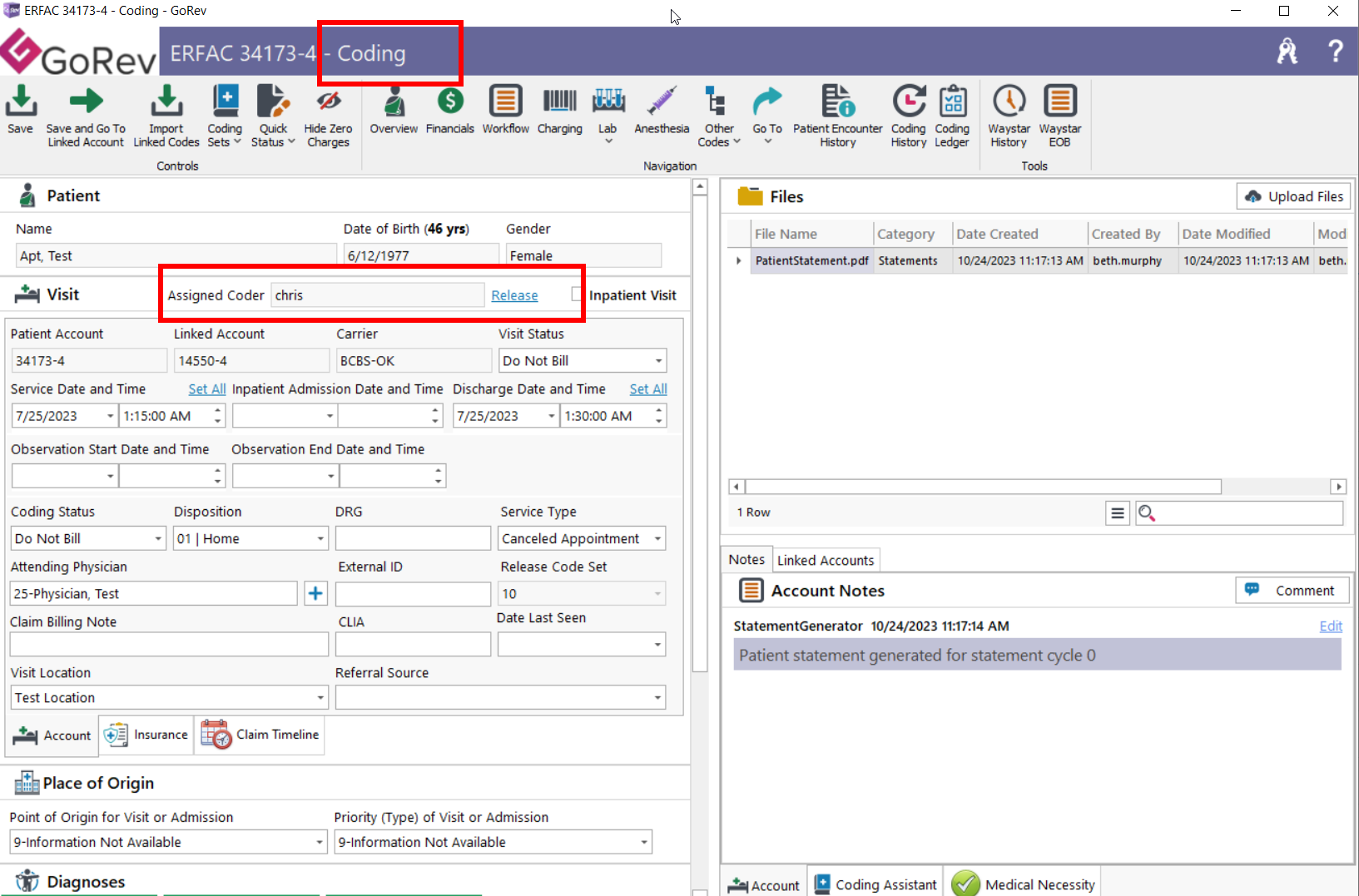Open the Lab navigation menu
The height and width of the screenshot is (896, 1359).
(x=608, y=114)
